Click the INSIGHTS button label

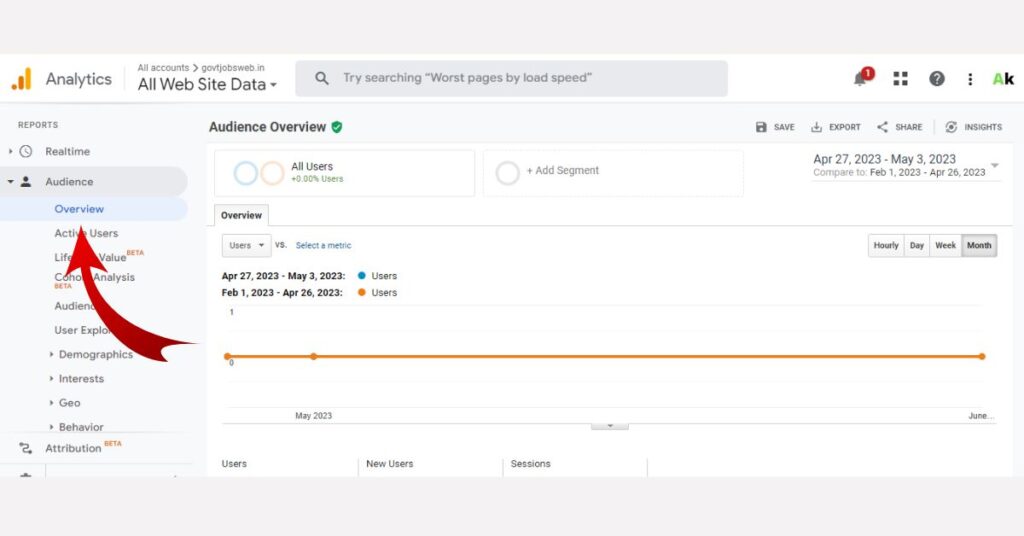pos(983,127)
